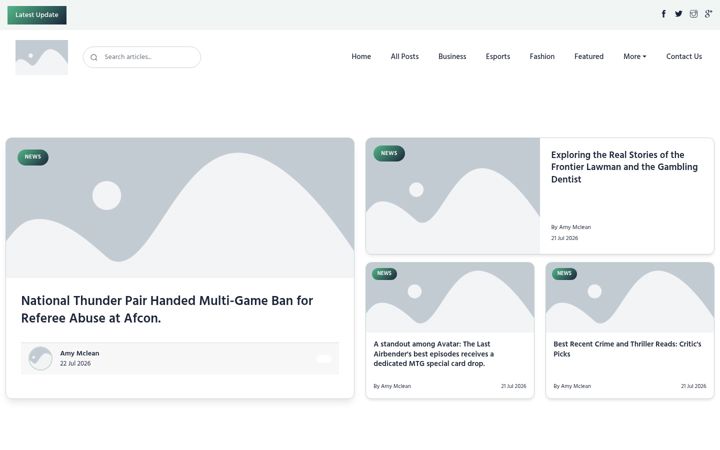The image size is (720, 450).
Task: Open the Facebook social icon
Action: [x=664, y=14]
